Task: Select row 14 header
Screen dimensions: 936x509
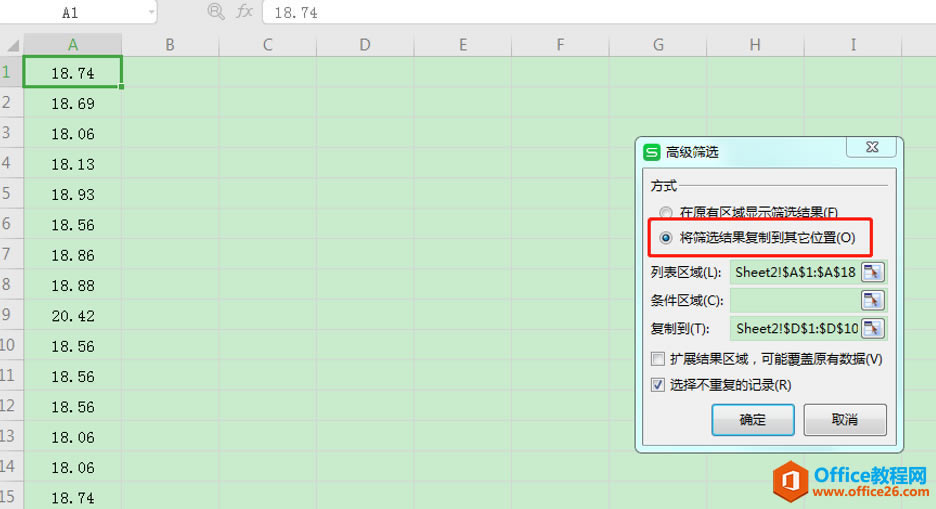Action: [x=11, y=467]
